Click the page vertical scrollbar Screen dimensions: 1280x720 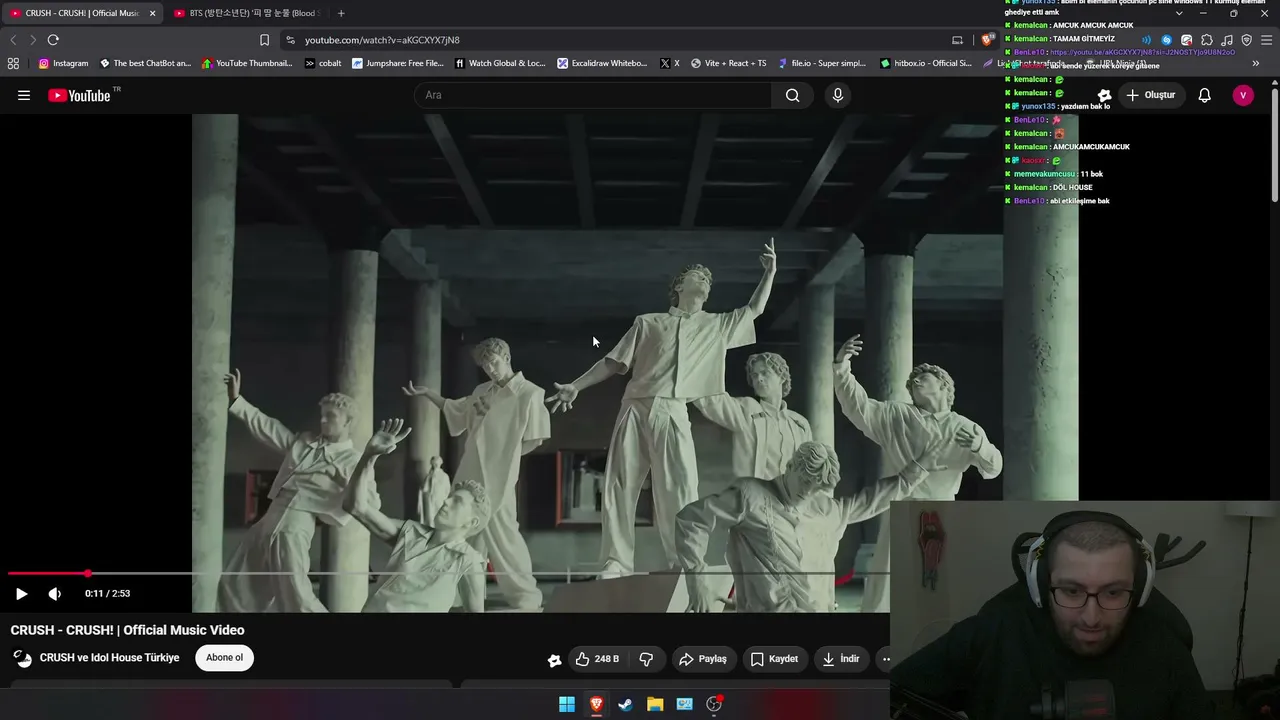[1275, 145]
